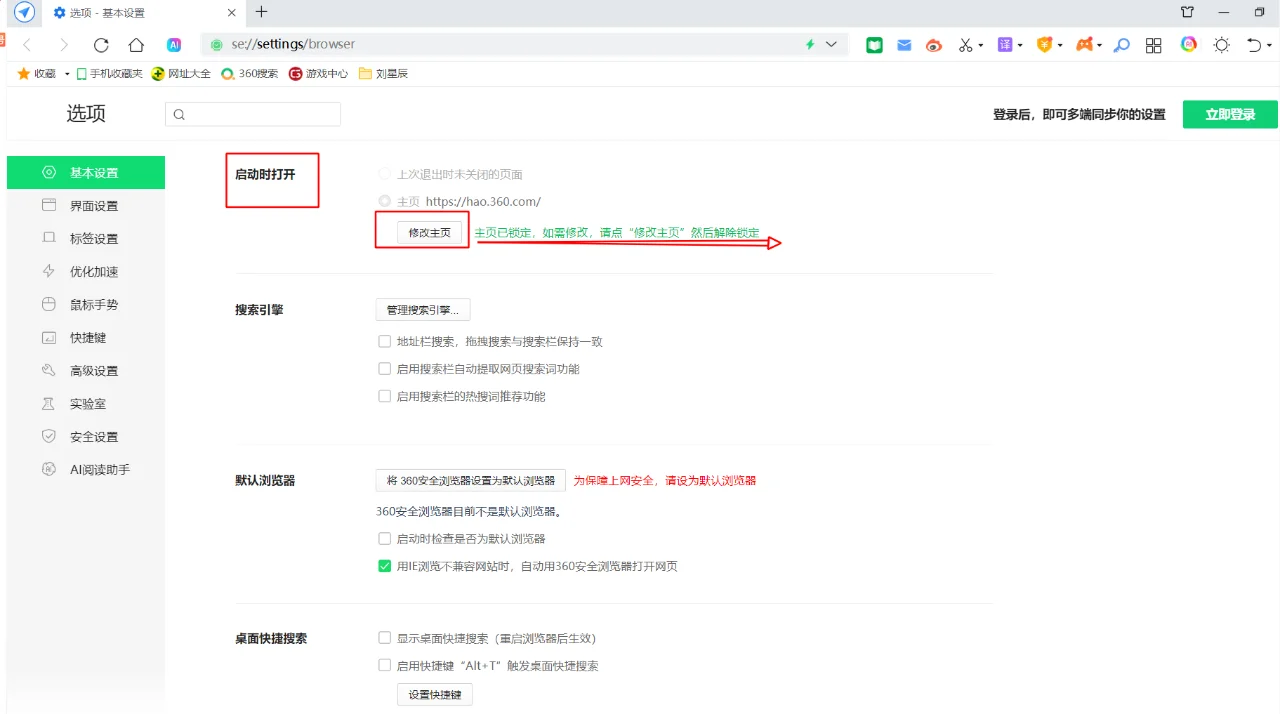This screenshot has height=714, width=1280.
Task: Click the 管理搜索引擎... button
Action: click(x=423, y=310)
